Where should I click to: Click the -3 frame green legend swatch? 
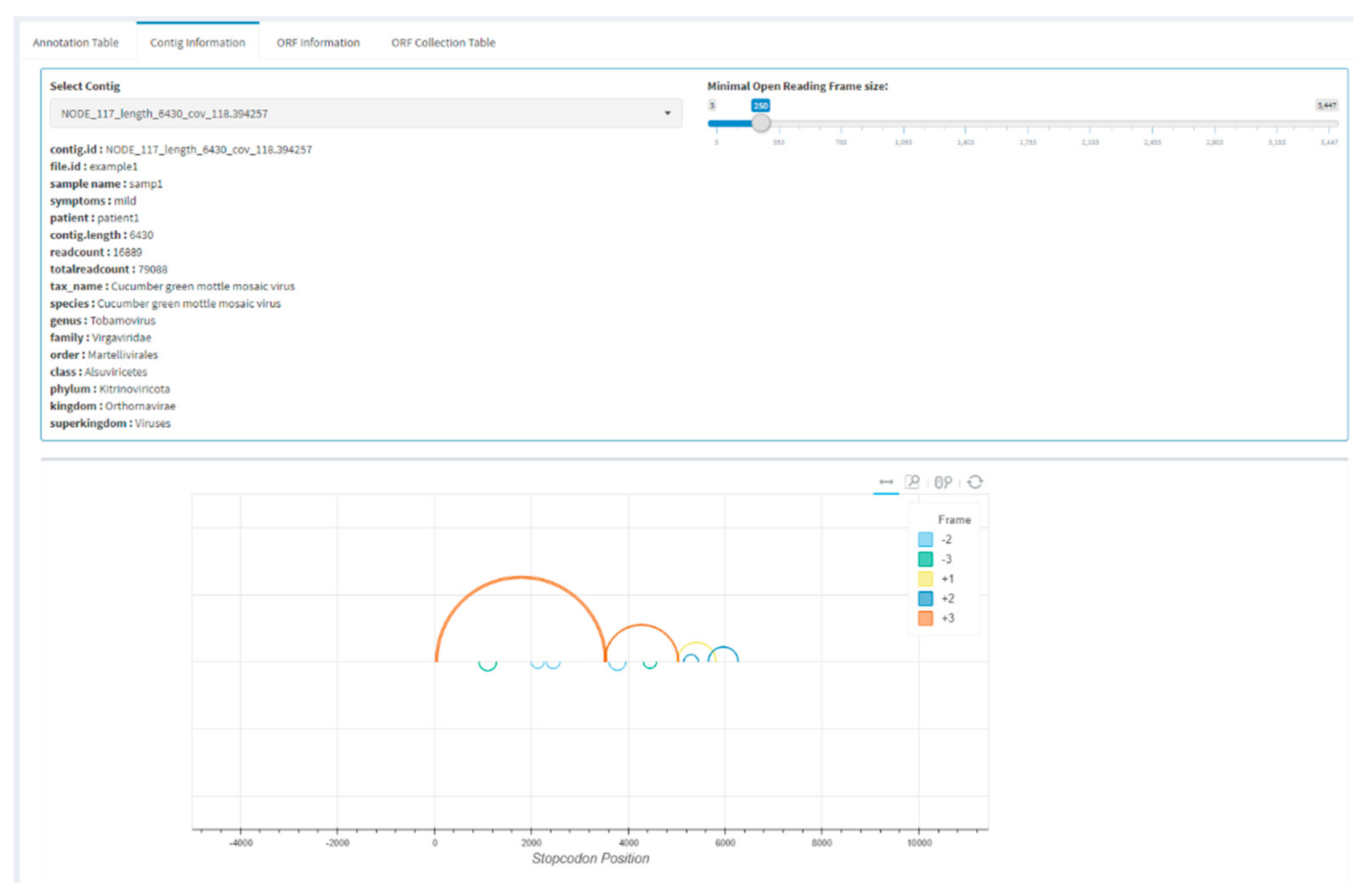pos(925,558)
